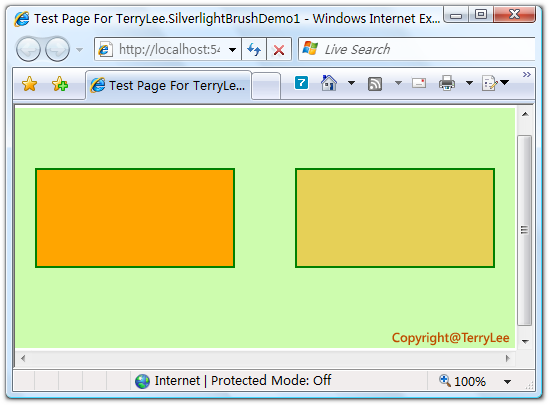Screen dimensions: 549x405
Task: Show more toolbar commands chevron
Action: [527, 74]
